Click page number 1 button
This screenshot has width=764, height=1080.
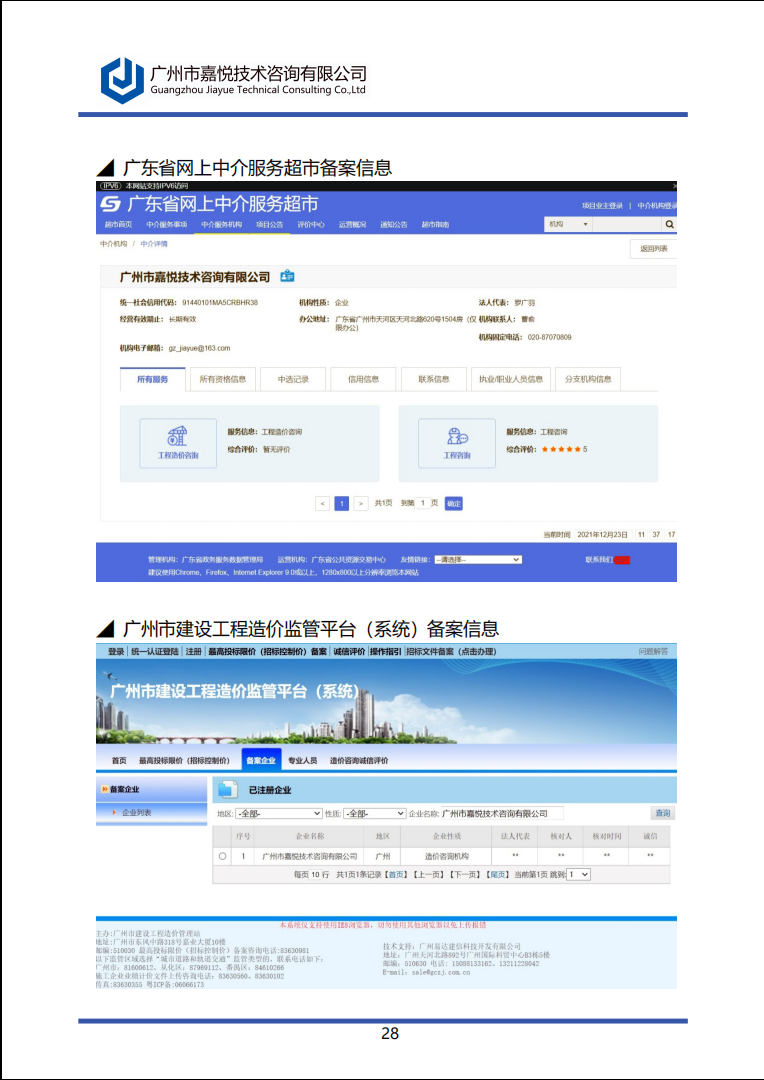point(342,503)
